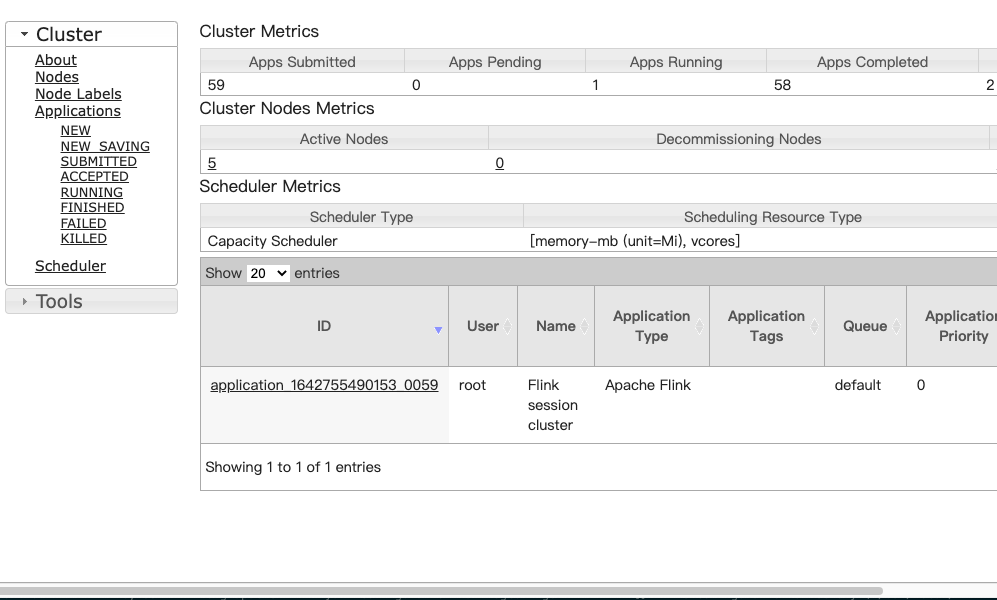
Task: Sort table by Application Type column
Action: coord(652,326)
